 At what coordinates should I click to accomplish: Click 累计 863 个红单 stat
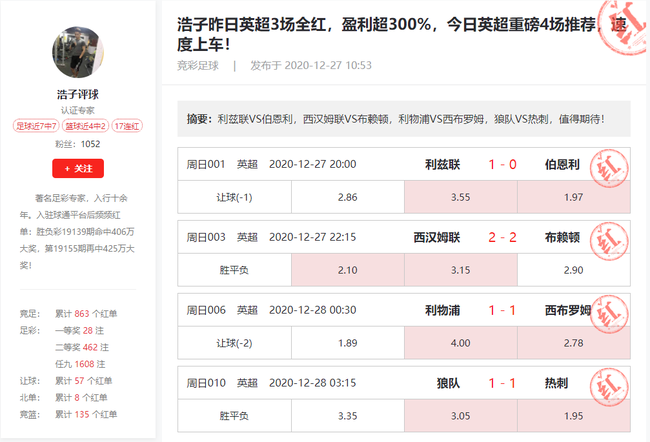(x=86, y=314)
